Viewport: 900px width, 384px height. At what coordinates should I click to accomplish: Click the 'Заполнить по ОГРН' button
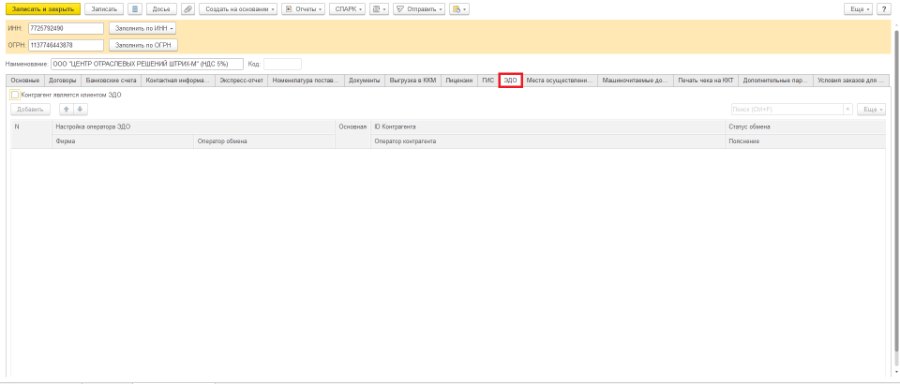tap(143, 45)
